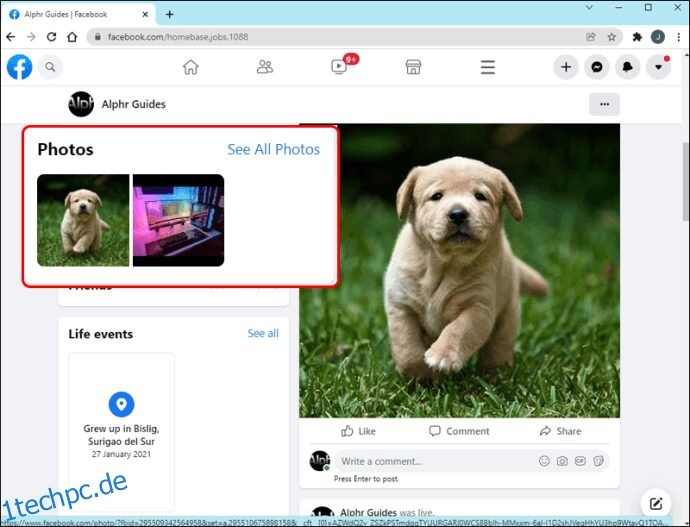Viewport: 690px width, 527px height.
Task: Open the notifications bell icon
Action: pyautogui.click(x=628, y=67)
